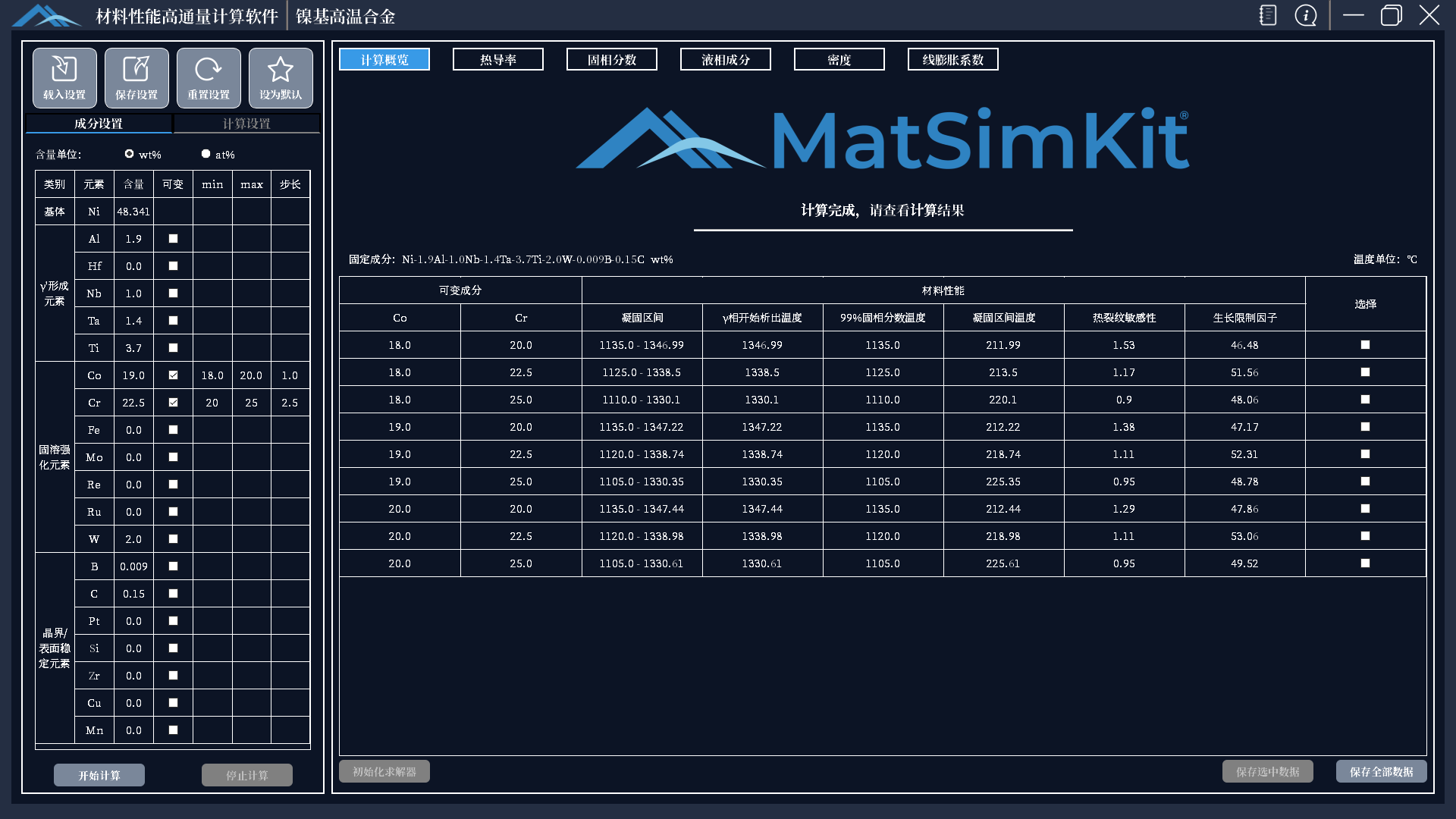Image resolution: width=1456 pixels, height=819 pixels.
Task: Open the 固相分数 results tab
Action: pos(612,59)
